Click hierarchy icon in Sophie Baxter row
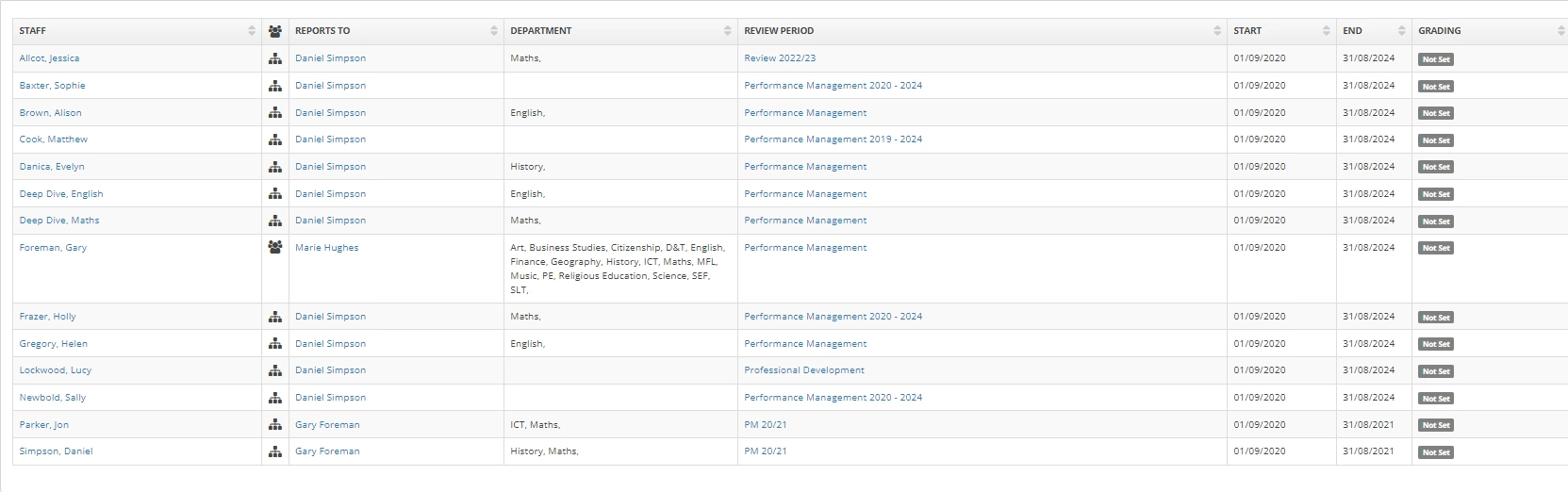Viewport: 1568px width, 492px height. click(x=274, y=86)
